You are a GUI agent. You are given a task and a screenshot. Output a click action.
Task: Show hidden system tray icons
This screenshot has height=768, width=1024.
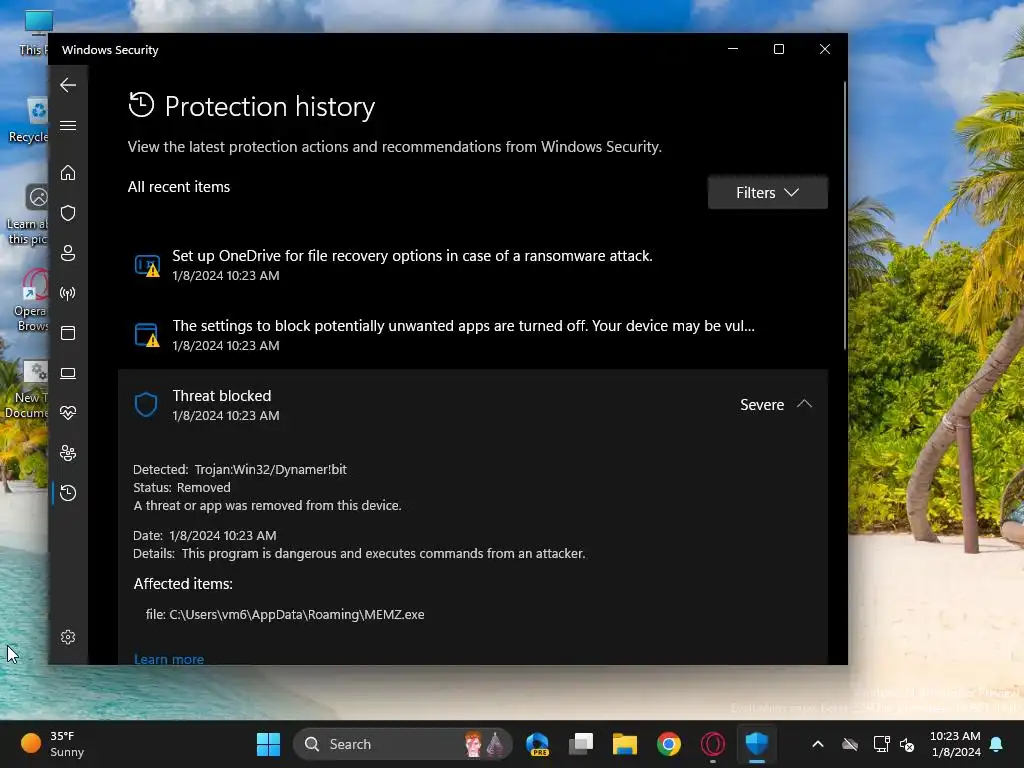[x=818, y=744]
